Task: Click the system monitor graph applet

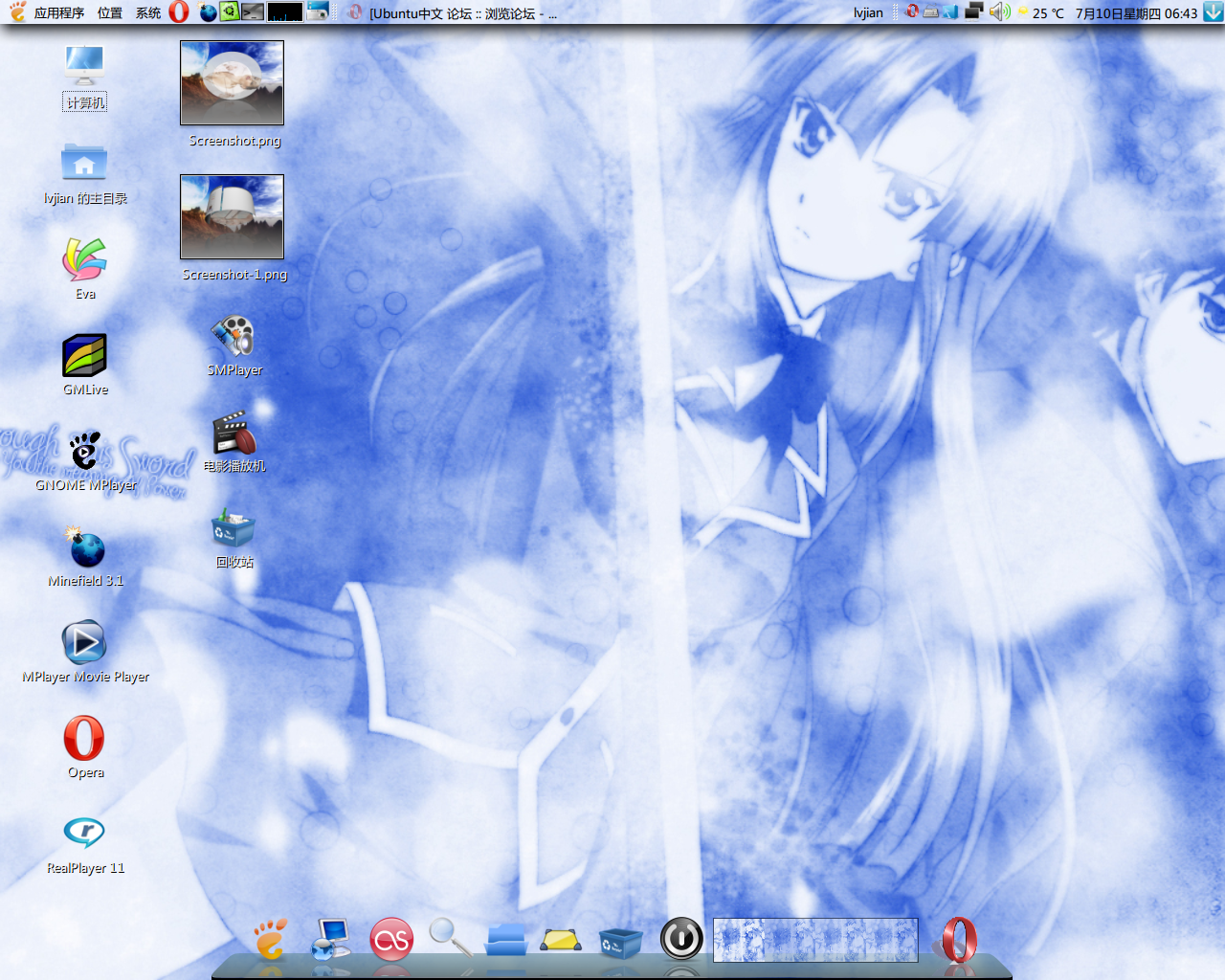Action: click(285, 12)
